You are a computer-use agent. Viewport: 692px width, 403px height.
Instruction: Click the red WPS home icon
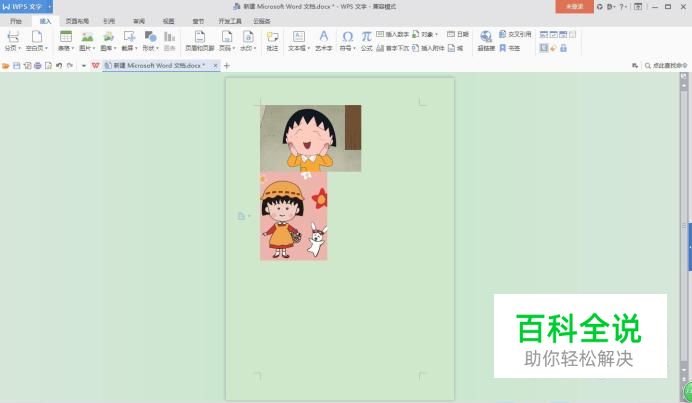95,66
